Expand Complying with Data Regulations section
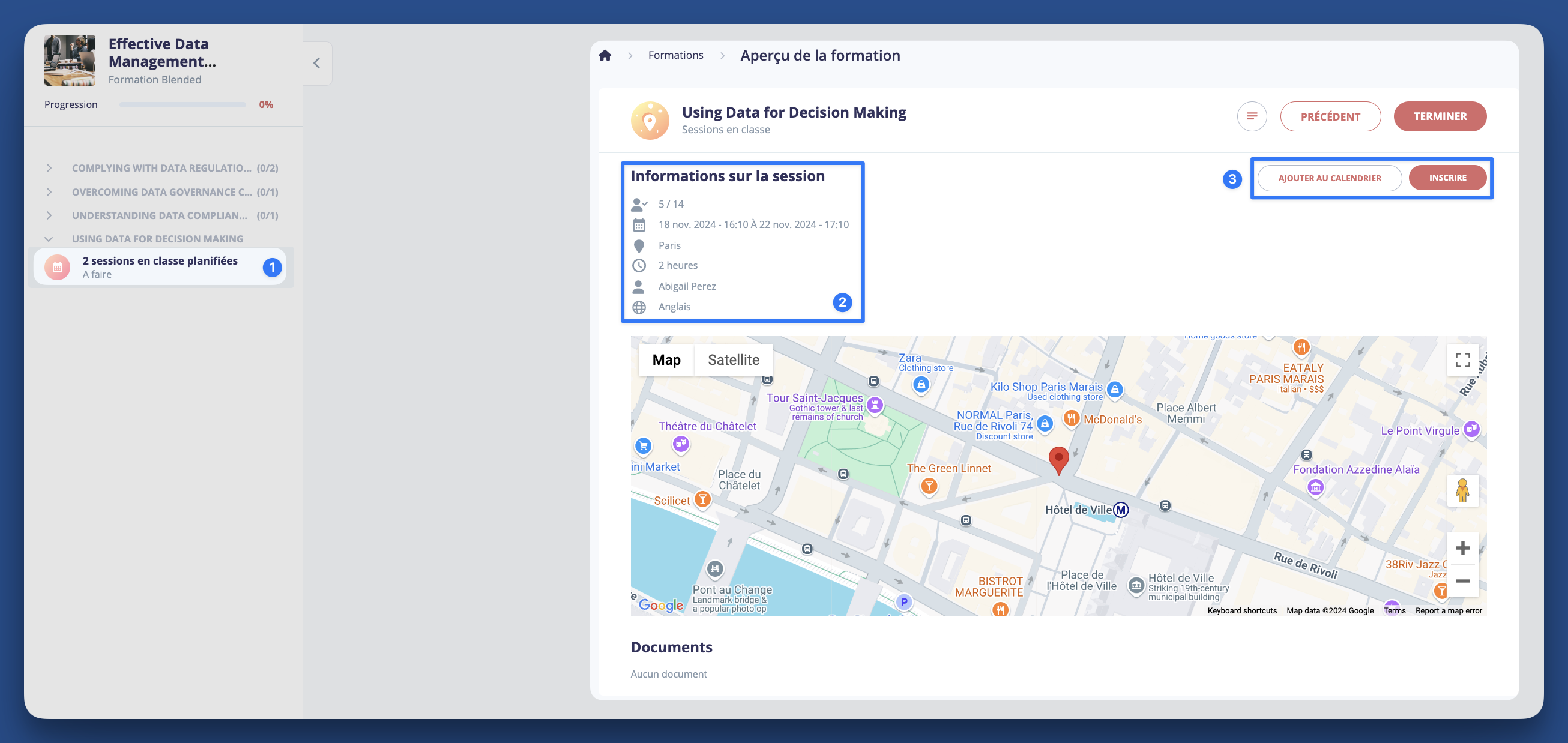 pos(49,168)
